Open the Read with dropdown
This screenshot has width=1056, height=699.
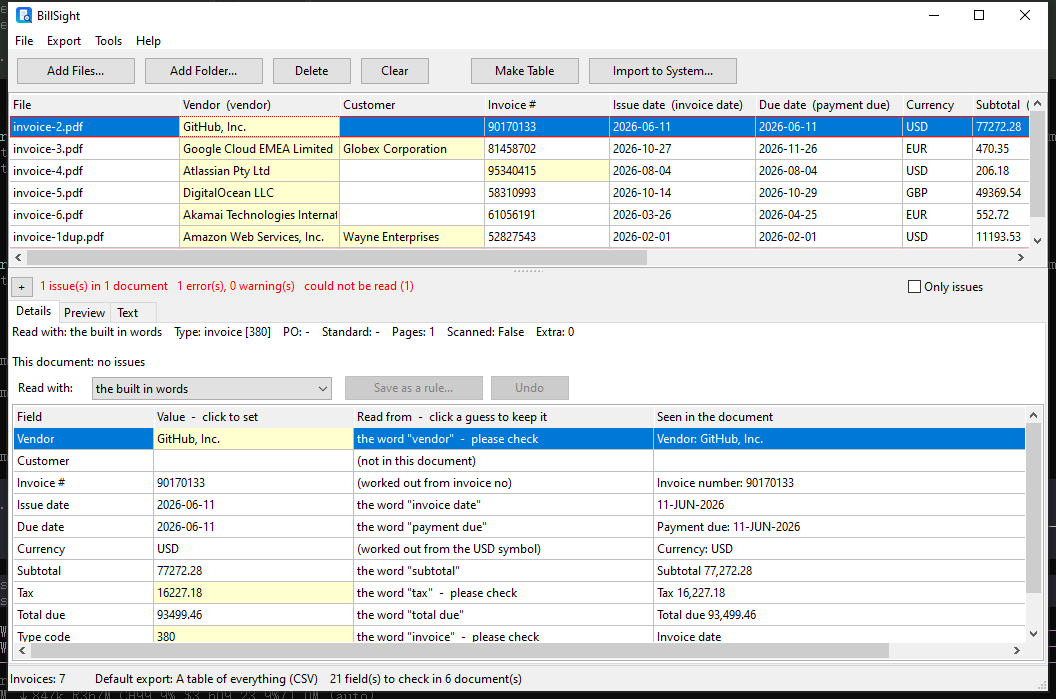(x=211, y=389)
